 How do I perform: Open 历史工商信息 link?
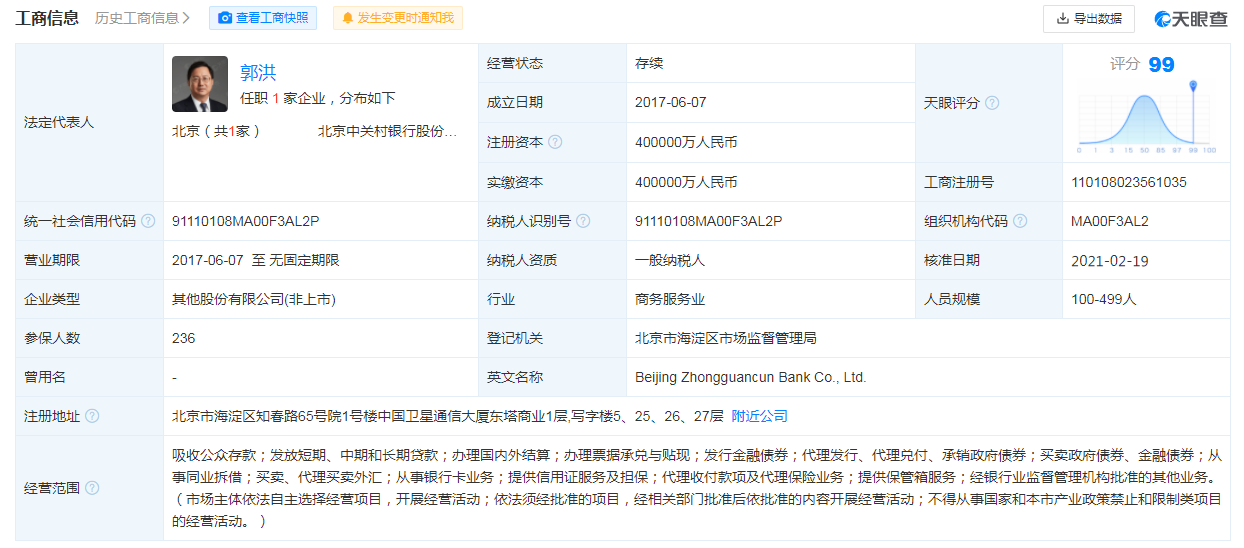tap(142, 18)
